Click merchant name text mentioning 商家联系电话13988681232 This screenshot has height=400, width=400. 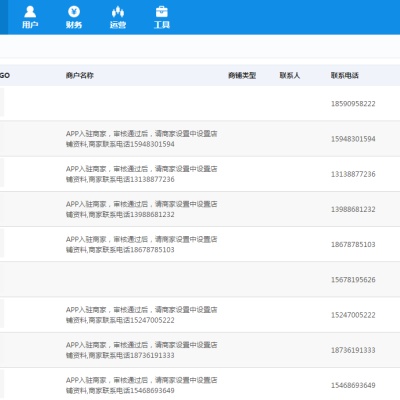[x=142, y=209]
